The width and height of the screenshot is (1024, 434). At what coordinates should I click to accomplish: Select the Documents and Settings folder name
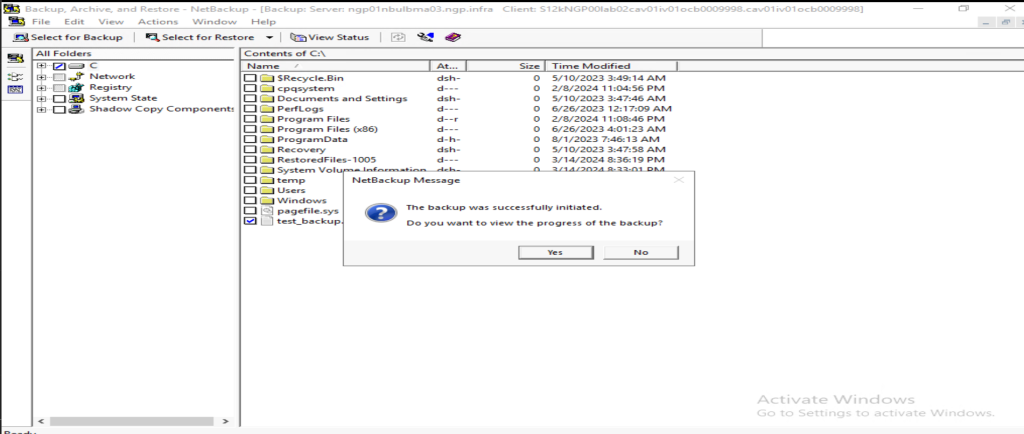[x=342, y=99]
